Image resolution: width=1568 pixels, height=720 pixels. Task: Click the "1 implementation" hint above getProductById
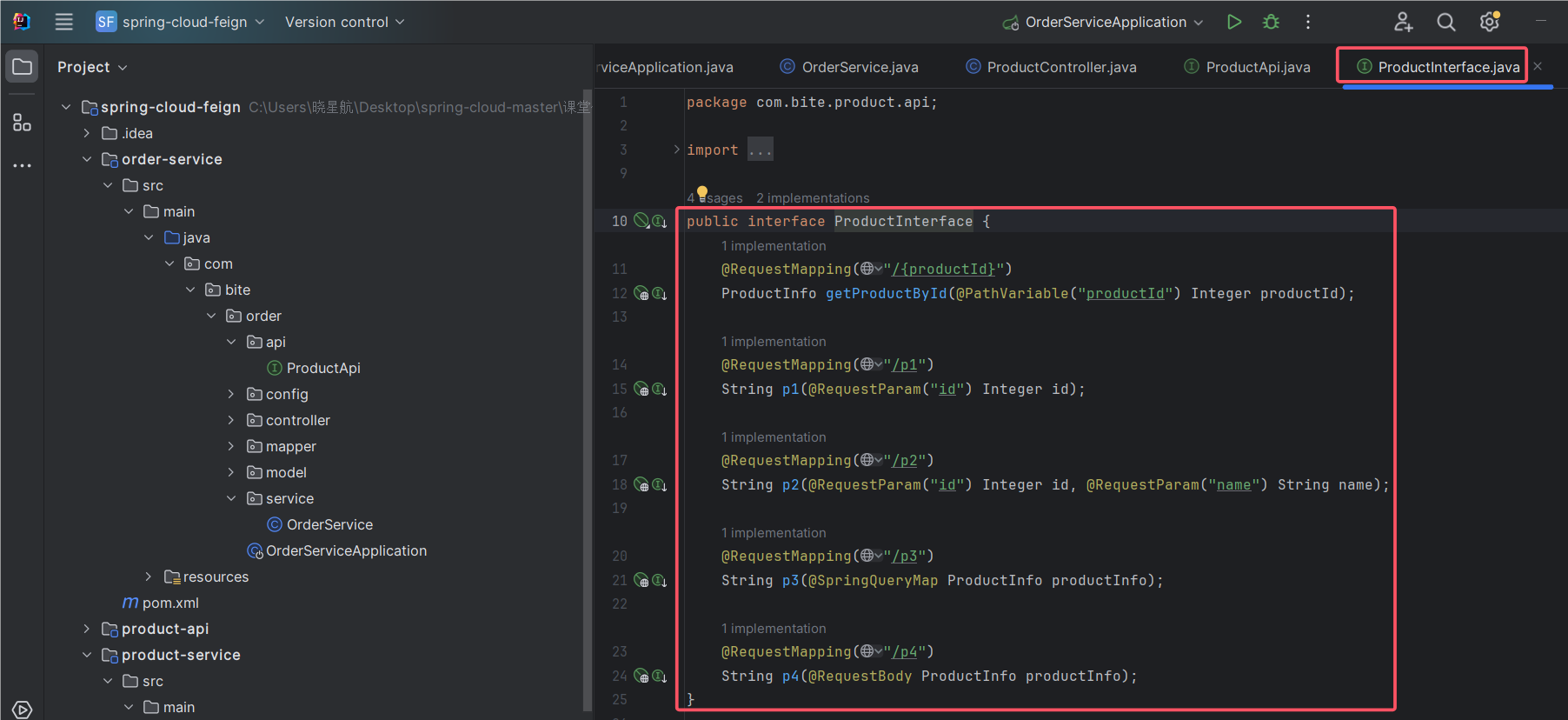point(774,246)
